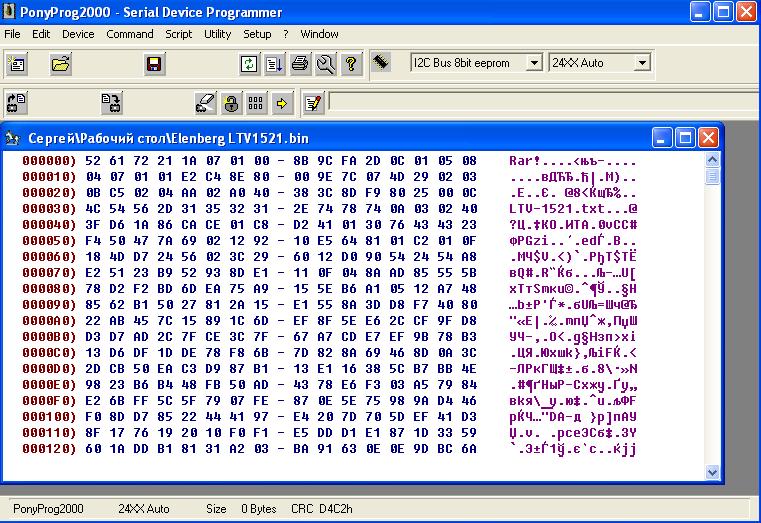The height and width of the screenshot is (523, 761).
Task: Click the Read Device icon
Action: point(17,102)
